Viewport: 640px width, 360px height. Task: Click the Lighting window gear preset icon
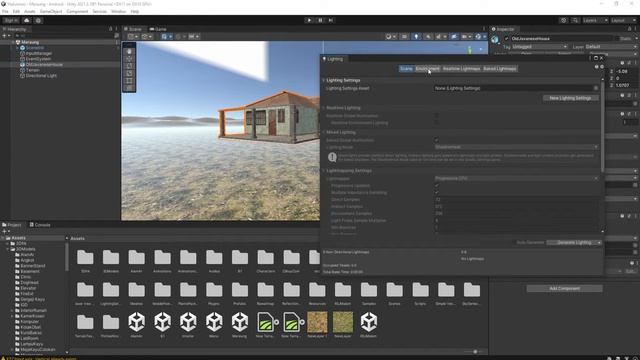pyautogui.click(x=602, y=66)
